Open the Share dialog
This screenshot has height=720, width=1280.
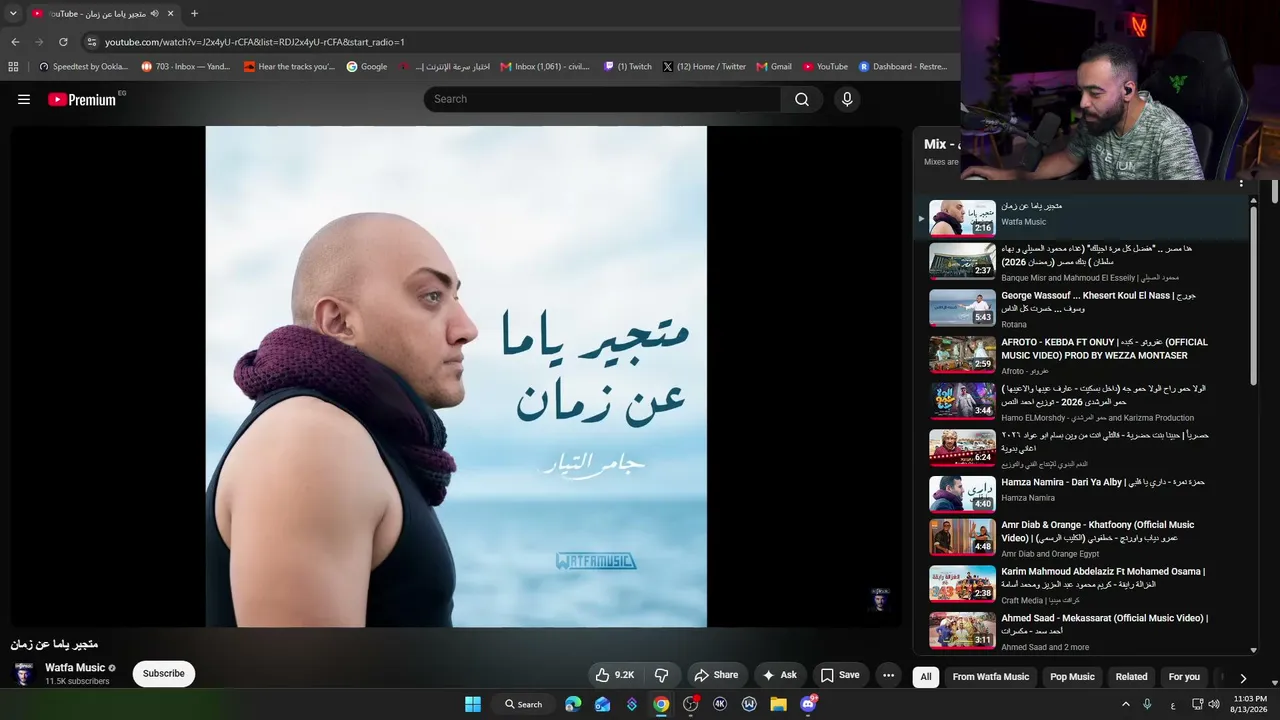716,675
